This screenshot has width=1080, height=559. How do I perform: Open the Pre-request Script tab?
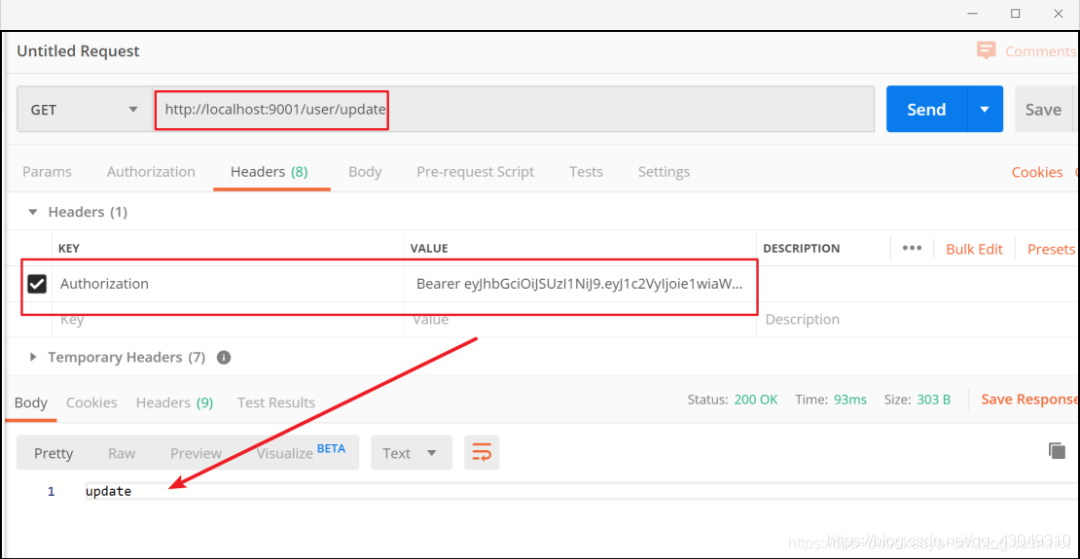click(x=475, y=172)
